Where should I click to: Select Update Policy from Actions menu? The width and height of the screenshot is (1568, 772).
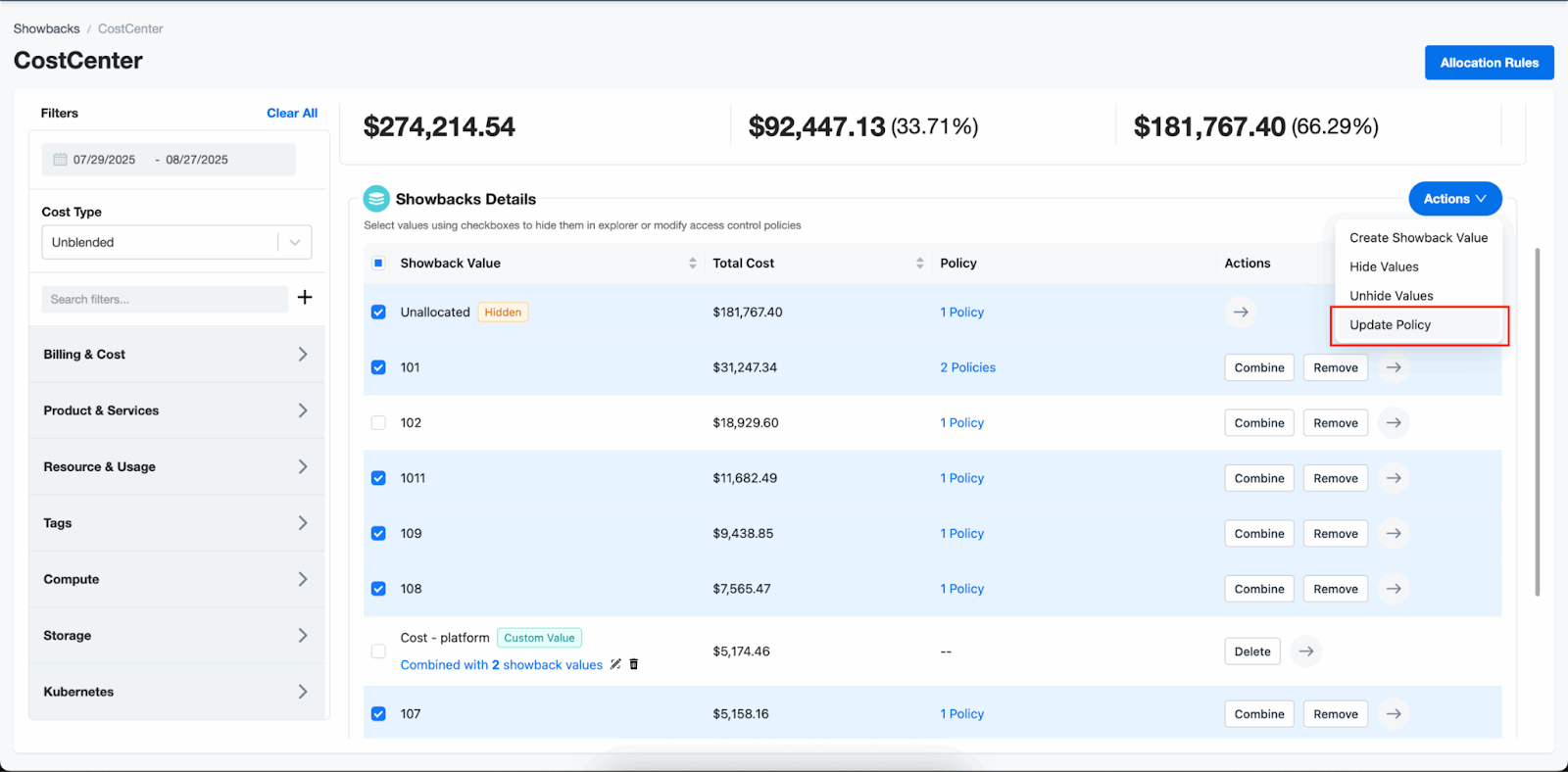tap(1390, 325)
